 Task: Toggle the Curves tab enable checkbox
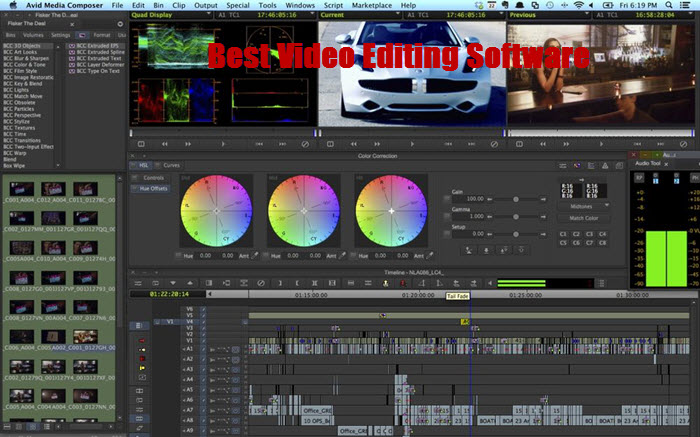[x=158, y=166]
